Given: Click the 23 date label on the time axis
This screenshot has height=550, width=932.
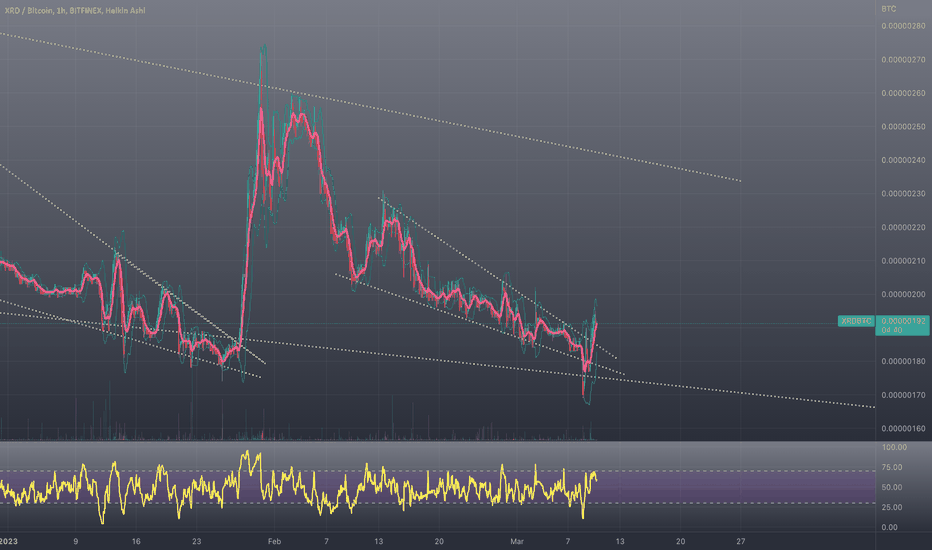Looking at the screenshot, I should (x=197, y=542).
